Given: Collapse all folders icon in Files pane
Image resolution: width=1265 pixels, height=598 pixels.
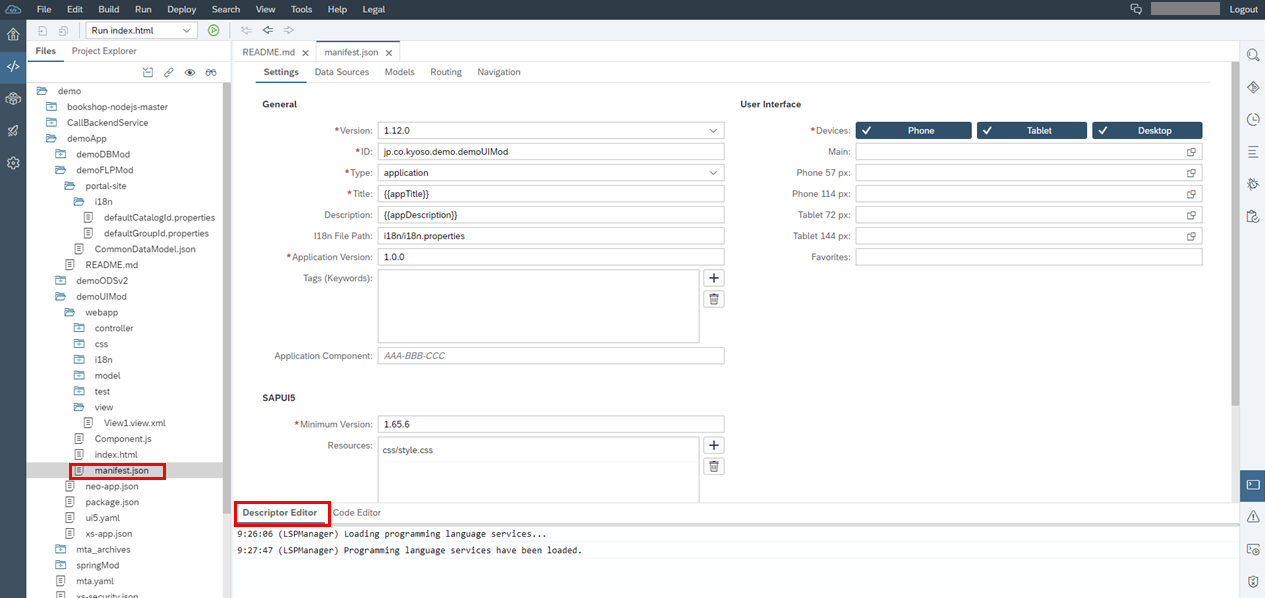Looking at the screenshot, I should click(148, 73).
